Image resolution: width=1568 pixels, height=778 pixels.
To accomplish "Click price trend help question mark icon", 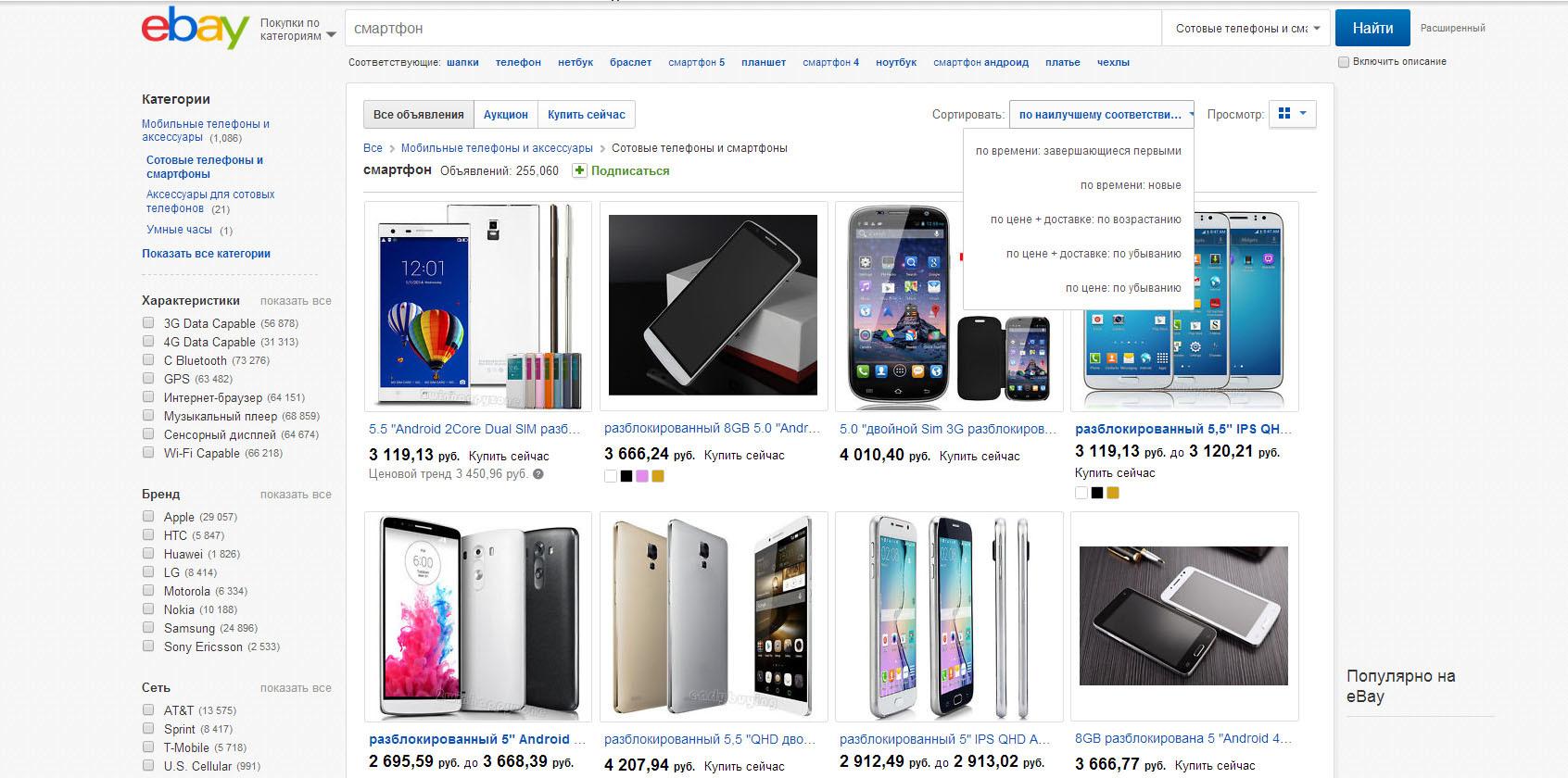I will coord(538,474).
